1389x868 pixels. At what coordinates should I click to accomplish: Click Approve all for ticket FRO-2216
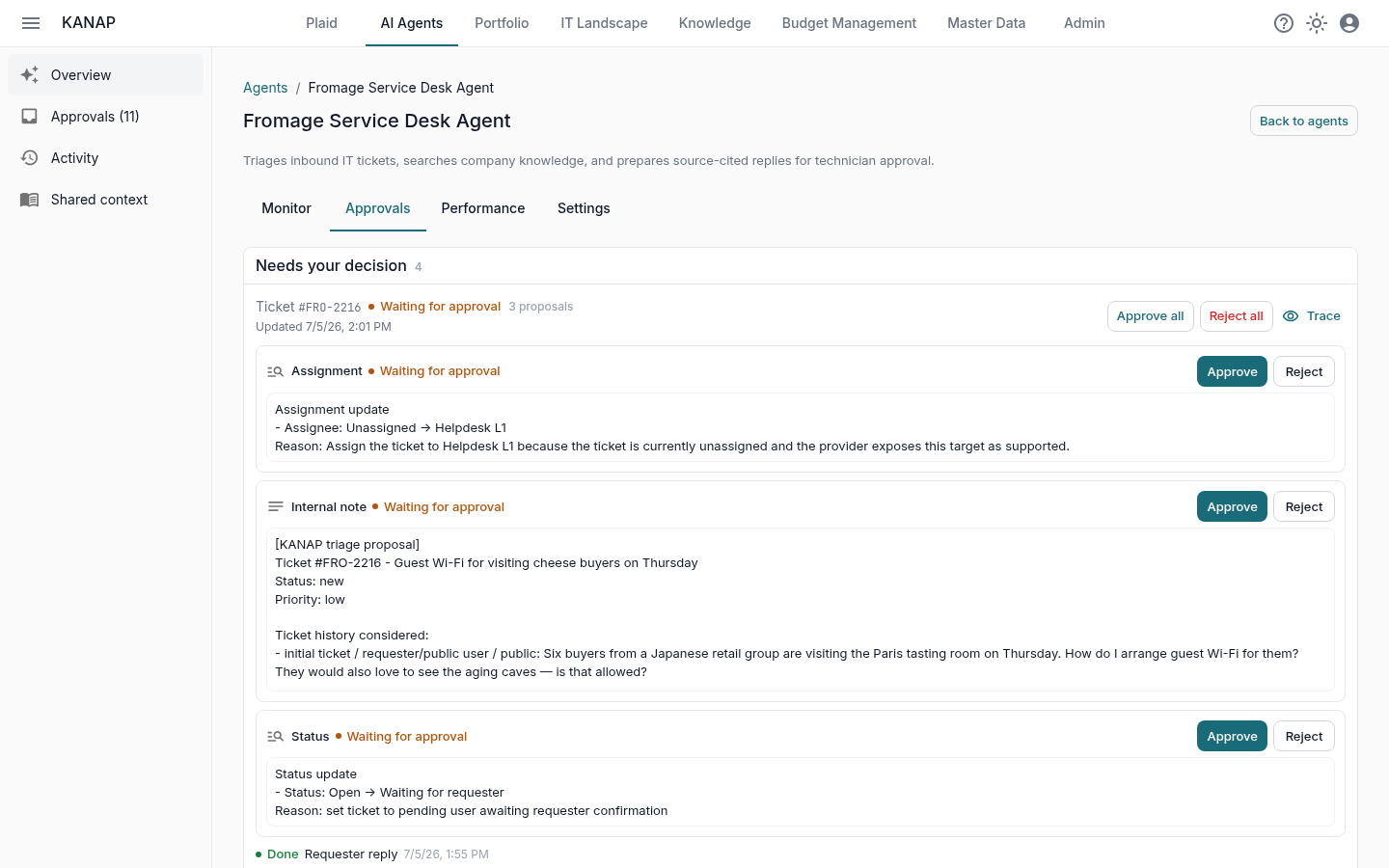point(1150,316)
